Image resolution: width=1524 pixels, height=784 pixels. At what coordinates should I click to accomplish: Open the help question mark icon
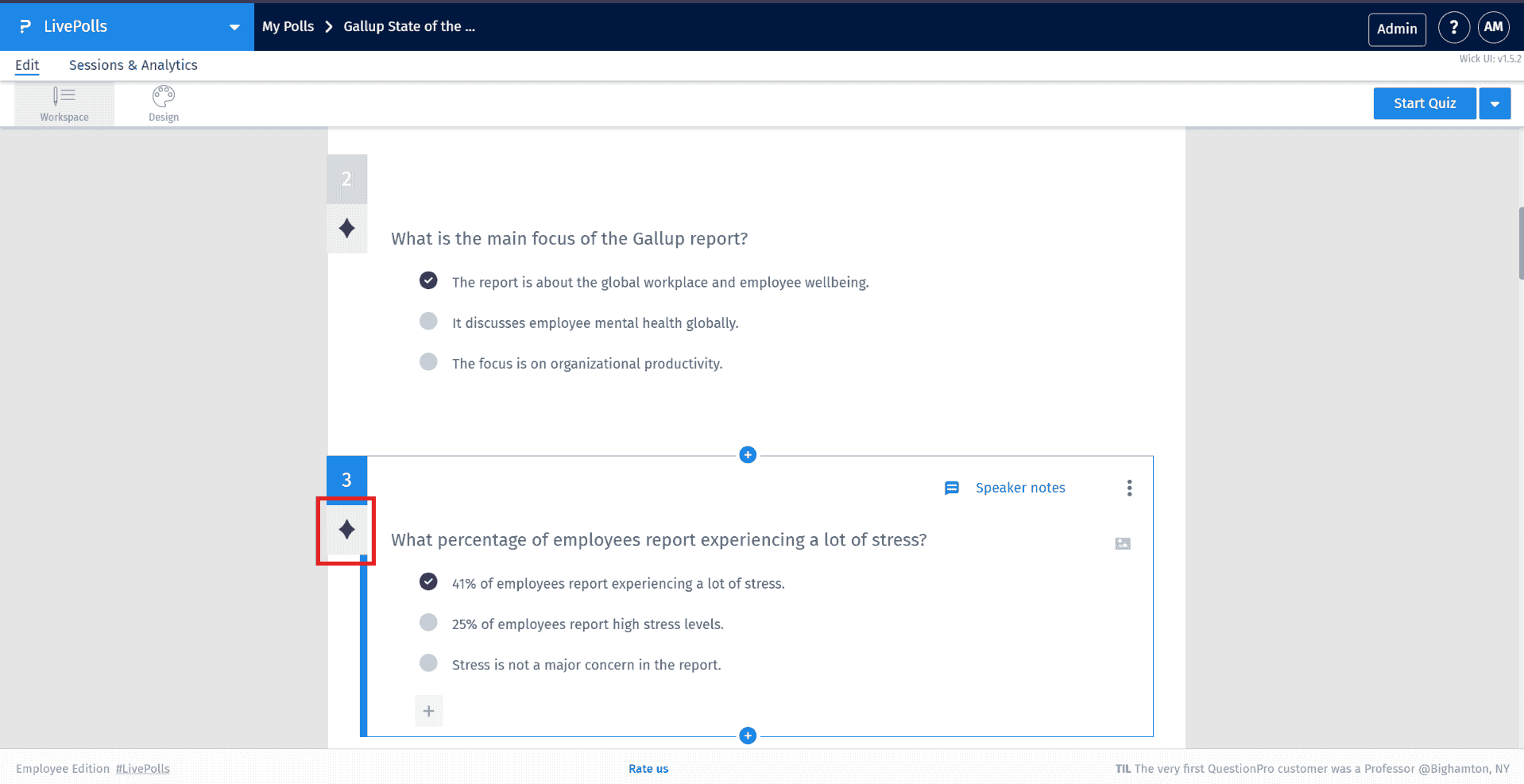[x=1453, y=27]
